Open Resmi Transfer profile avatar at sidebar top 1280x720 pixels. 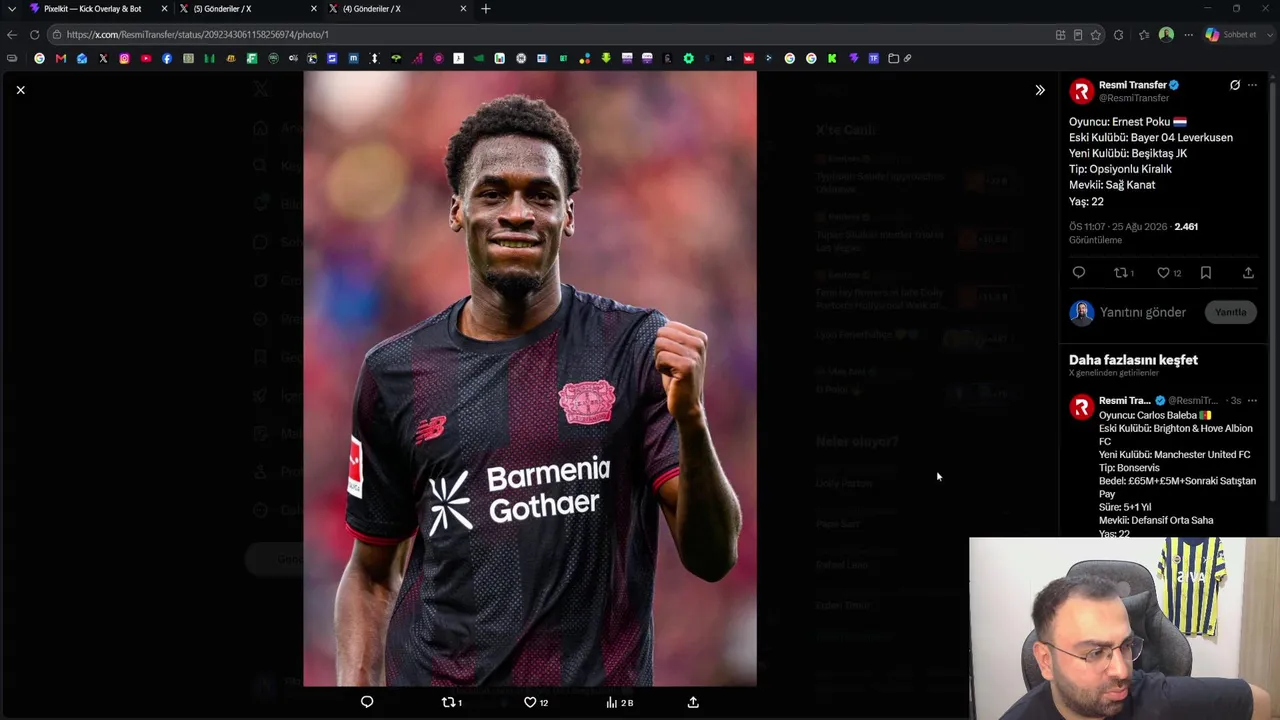point(1081,91)
